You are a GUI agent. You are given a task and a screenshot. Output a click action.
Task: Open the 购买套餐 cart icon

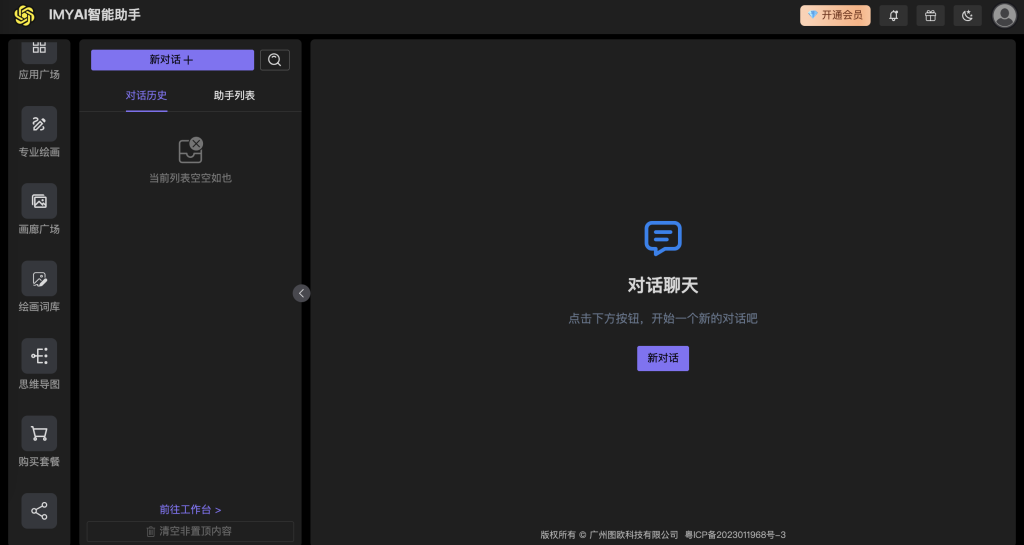coord(39,433)
